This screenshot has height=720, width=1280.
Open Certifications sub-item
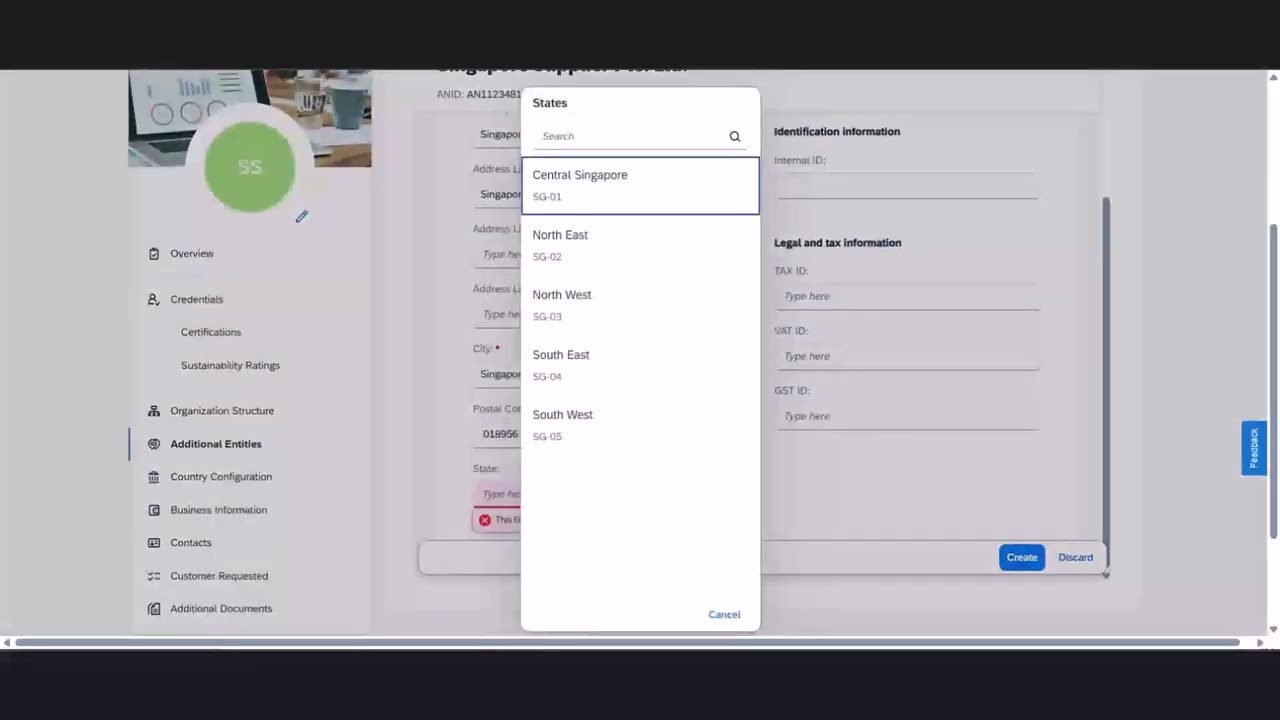(211, 332)
